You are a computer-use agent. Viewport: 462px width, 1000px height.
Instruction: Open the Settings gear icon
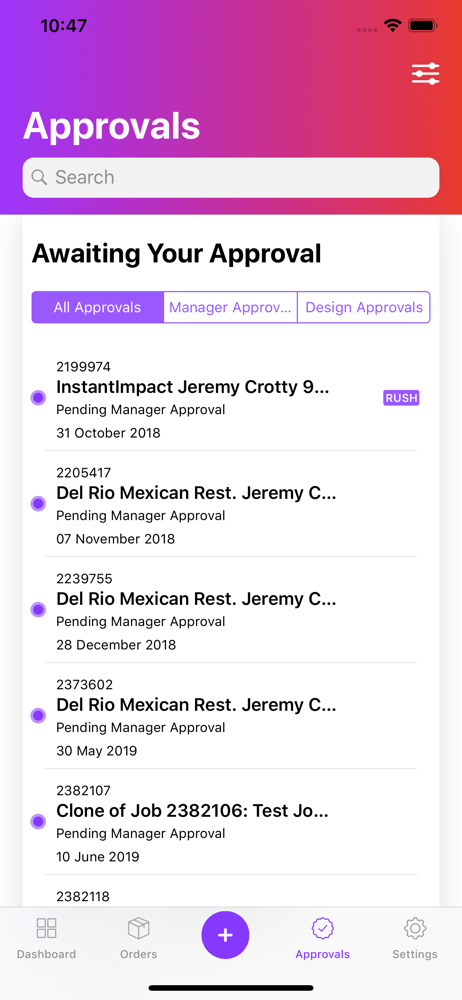click(x=415, y=928)
